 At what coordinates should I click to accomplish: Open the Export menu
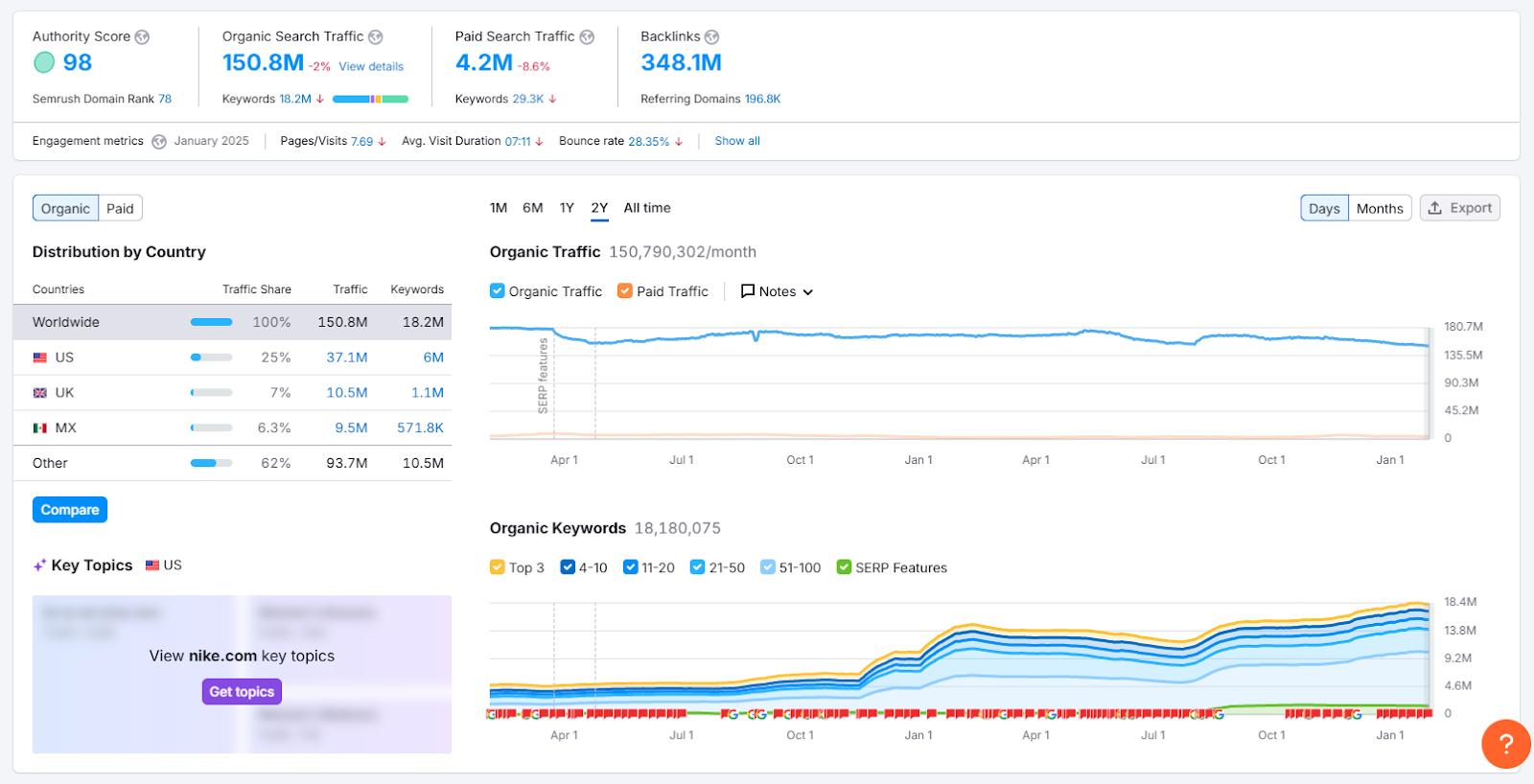click(1459, 208)
